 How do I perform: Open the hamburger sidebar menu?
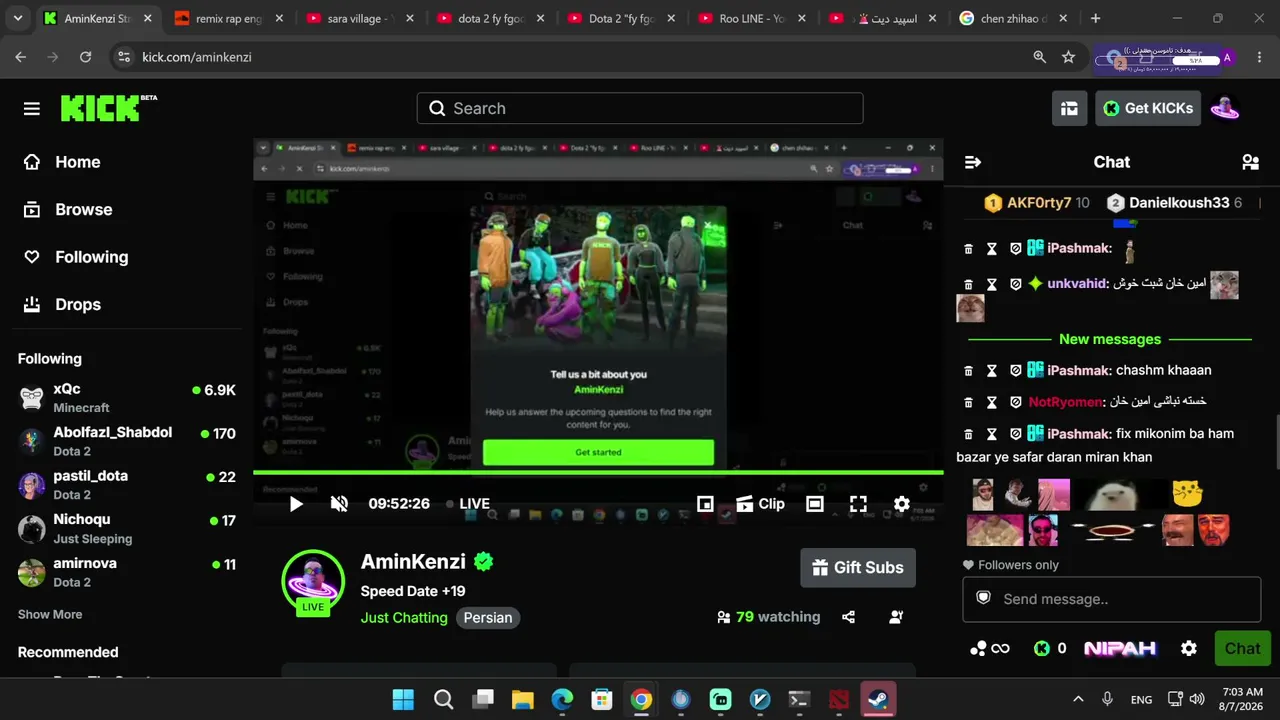32,108
